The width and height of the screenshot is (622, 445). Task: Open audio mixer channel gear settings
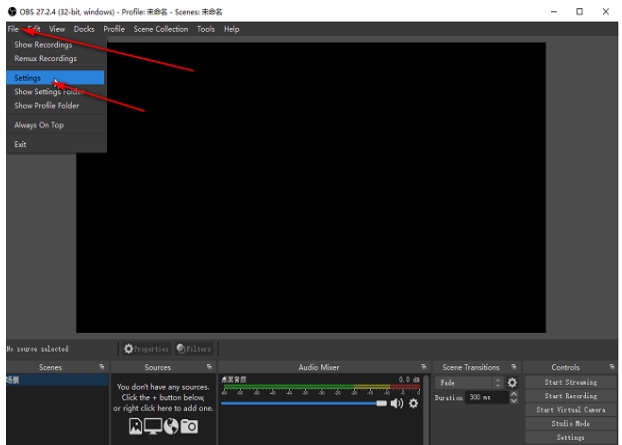(413, 403)
